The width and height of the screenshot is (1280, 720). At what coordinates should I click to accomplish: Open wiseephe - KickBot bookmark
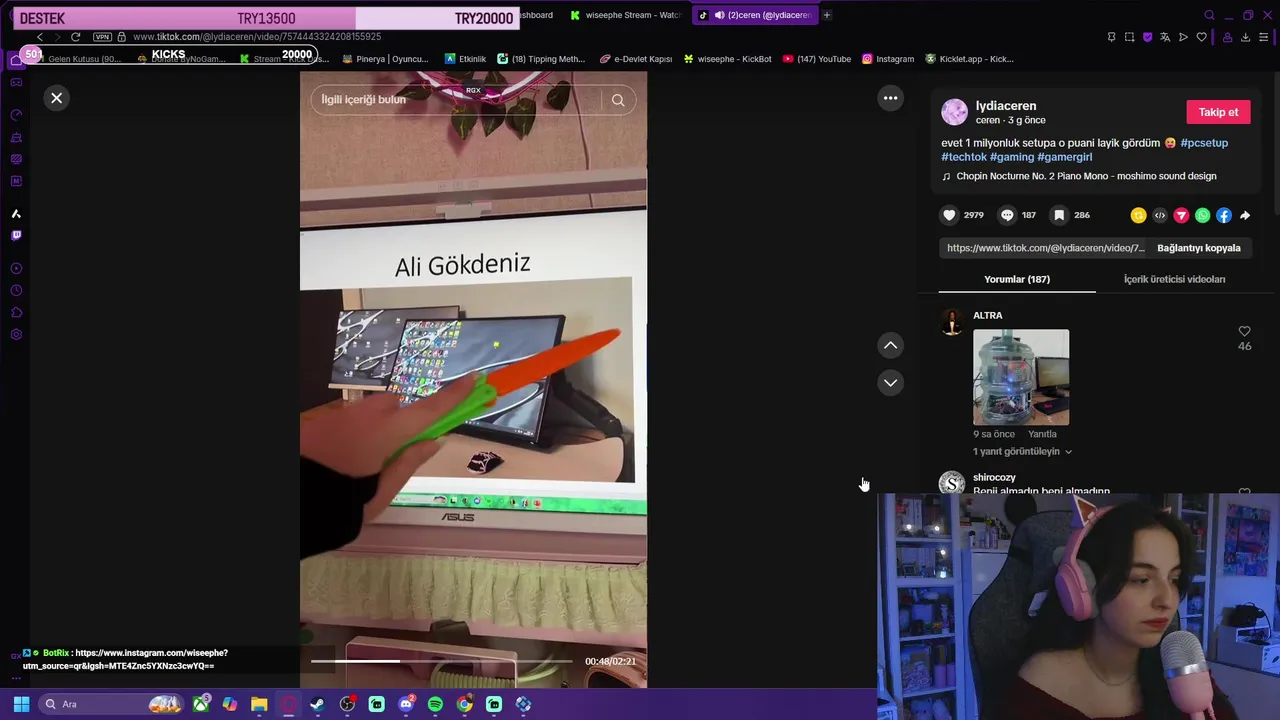[x=727, y=59]
